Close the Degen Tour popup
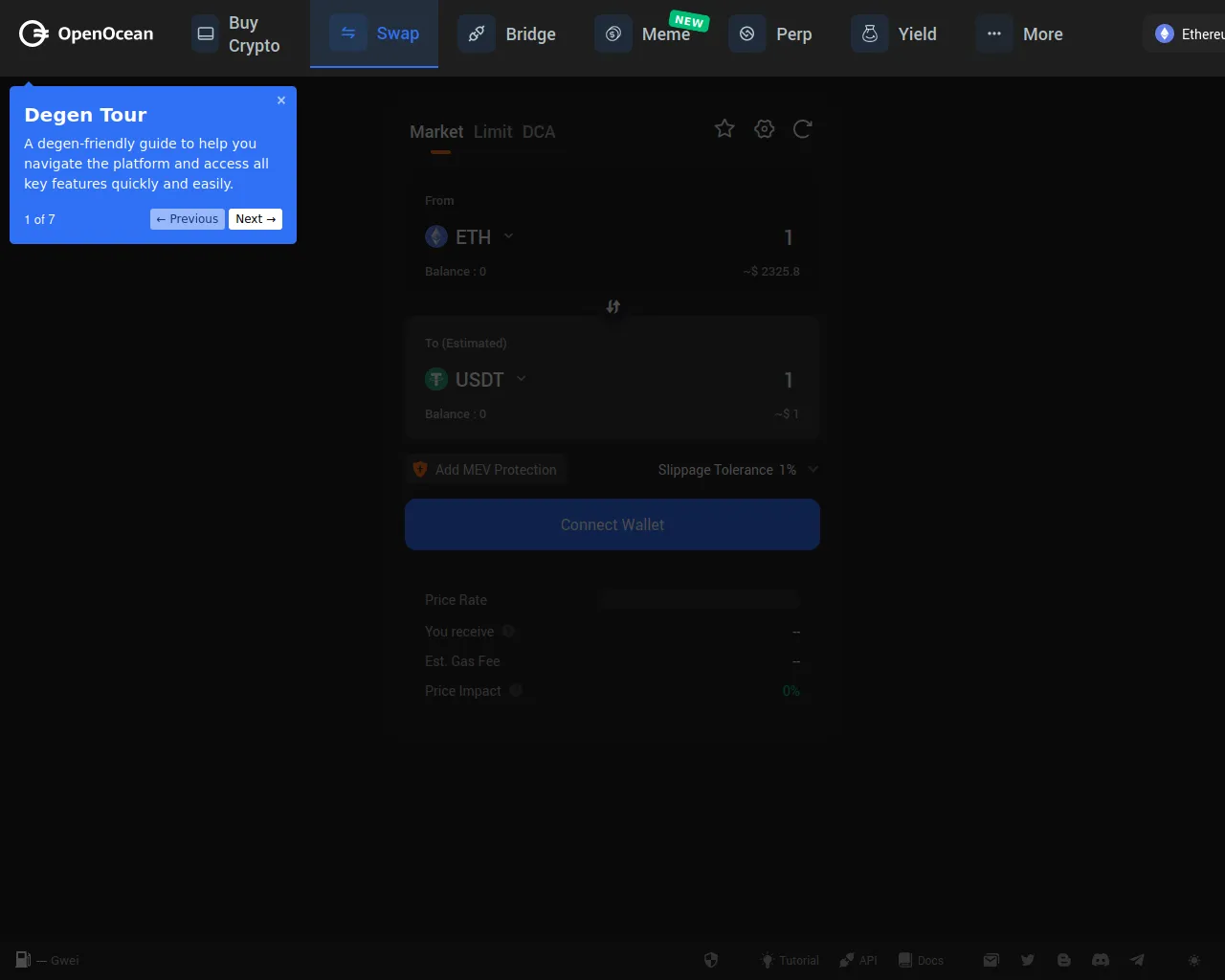 coord(281,100)
